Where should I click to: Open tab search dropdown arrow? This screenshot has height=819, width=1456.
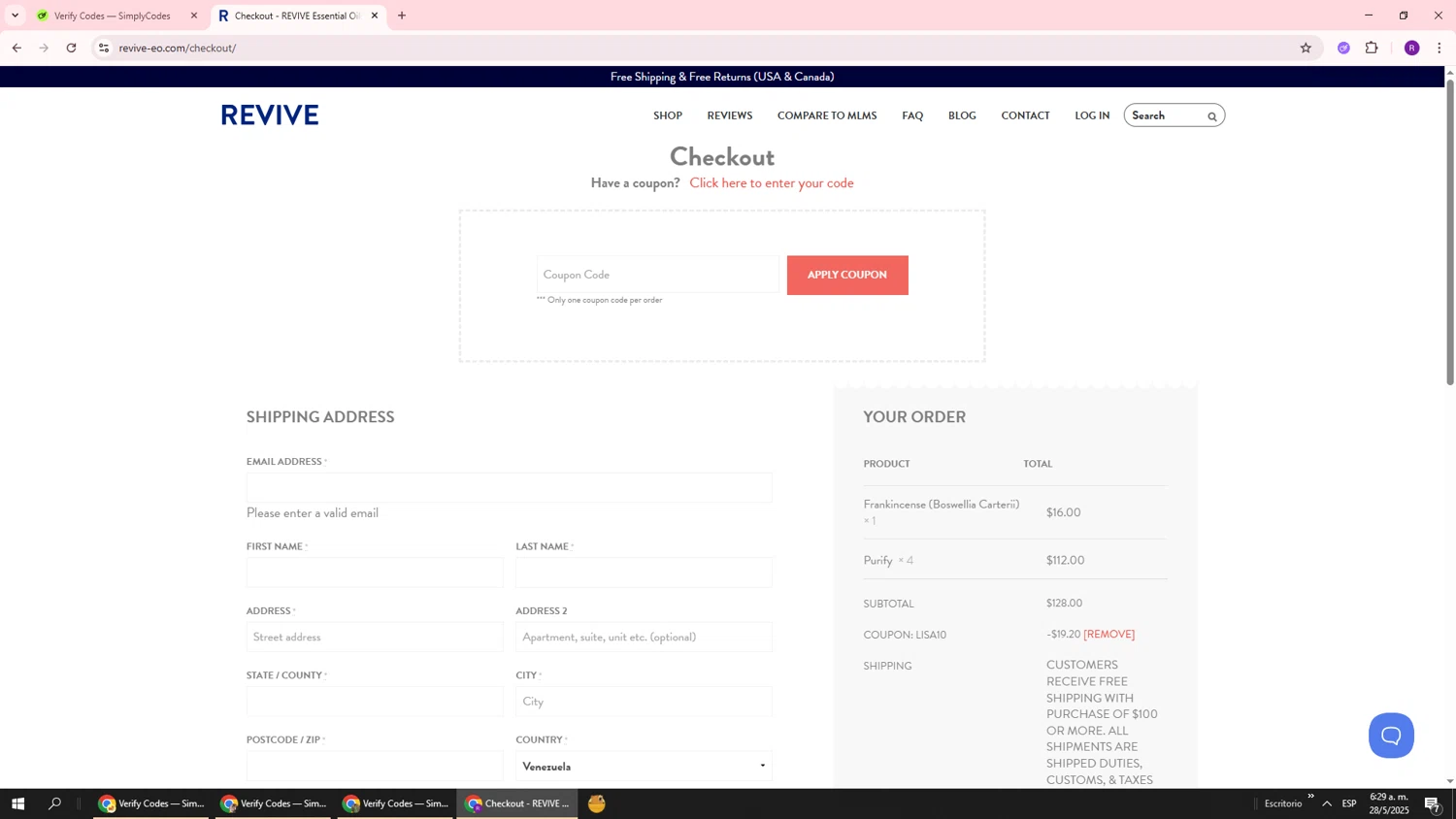tap(15, 16)
